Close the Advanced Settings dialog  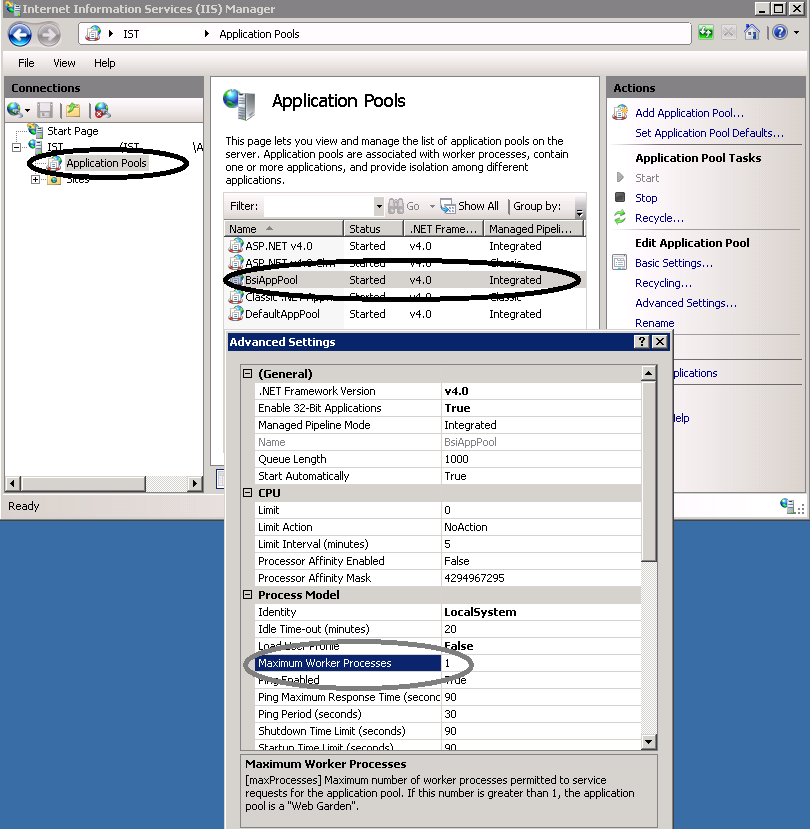pos(660,342)
